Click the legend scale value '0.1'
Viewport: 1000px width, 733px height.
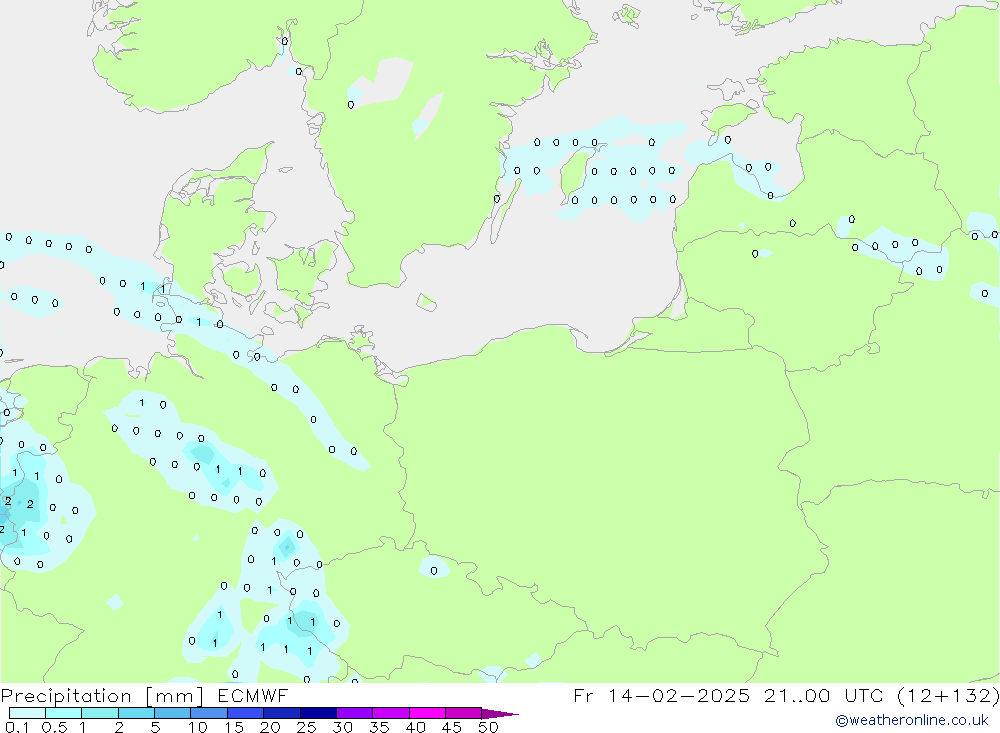click(x=17, y=727)
